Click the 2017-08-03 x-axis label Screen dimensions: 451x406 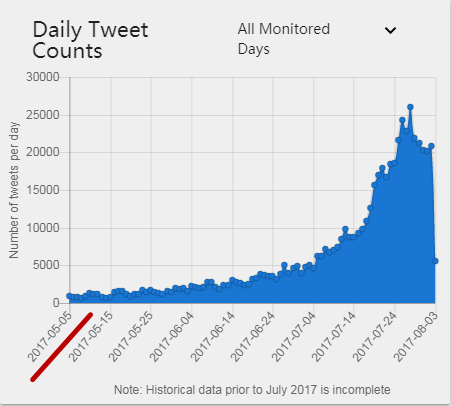(416, 337)
